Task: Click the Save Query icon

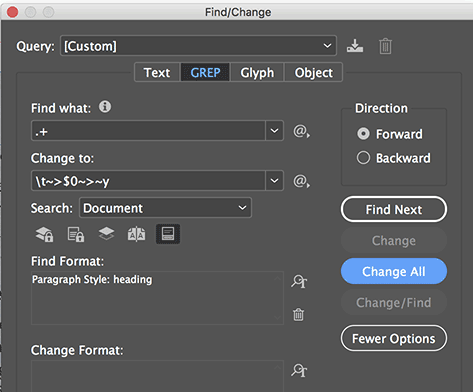Action: pyautogui.click(x=355, y=46)
